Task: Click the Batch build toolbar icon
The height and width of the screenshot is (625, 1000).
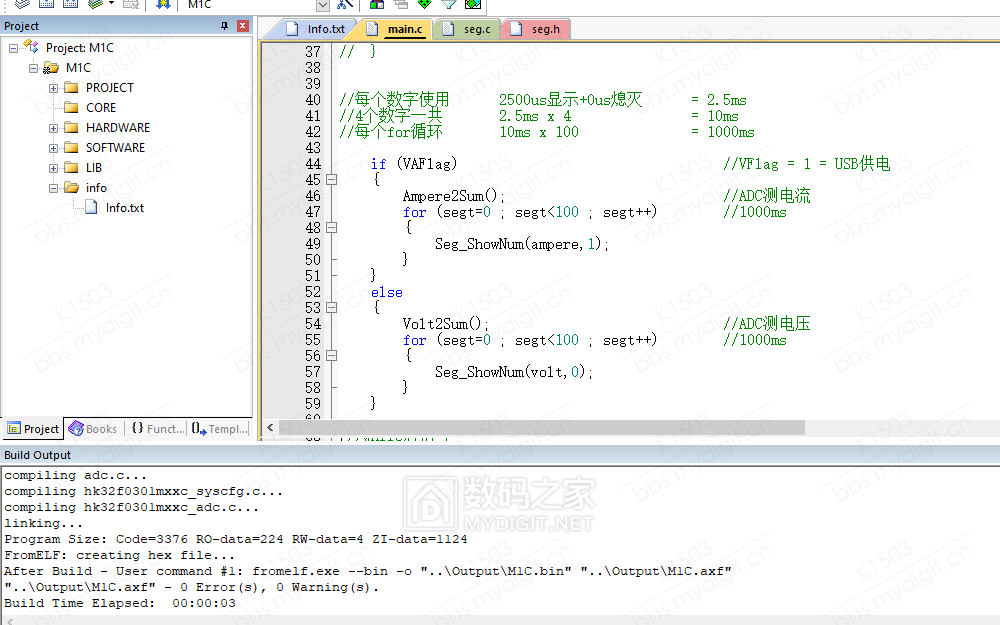Action: tap(95, 4)
